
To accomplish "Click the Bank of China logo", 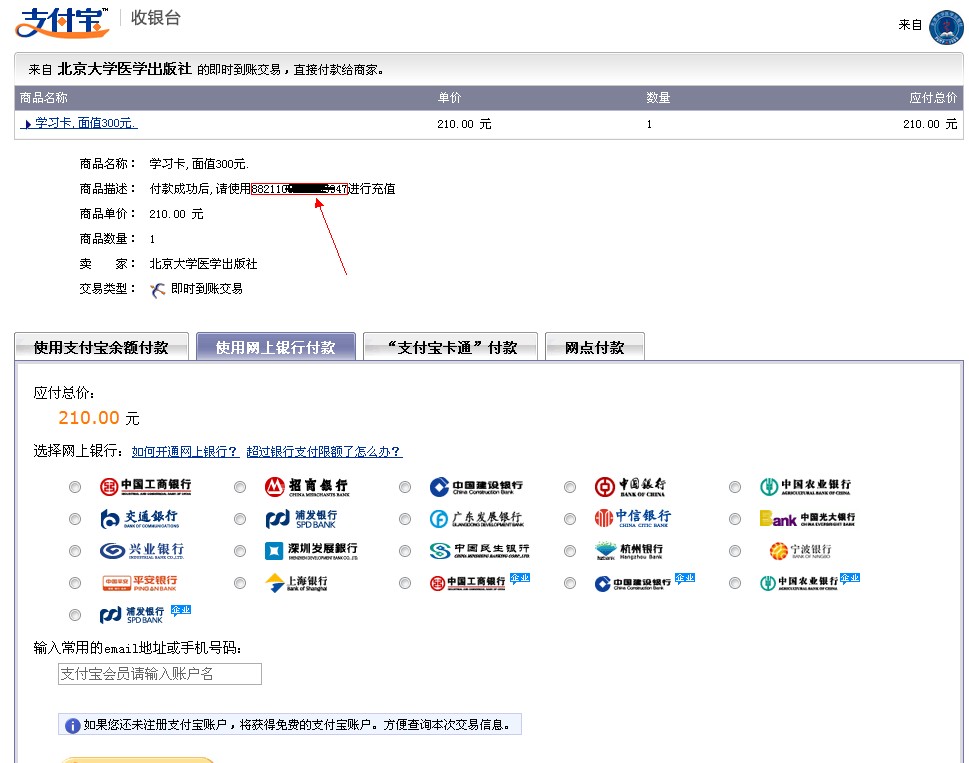I will point(630,487).
